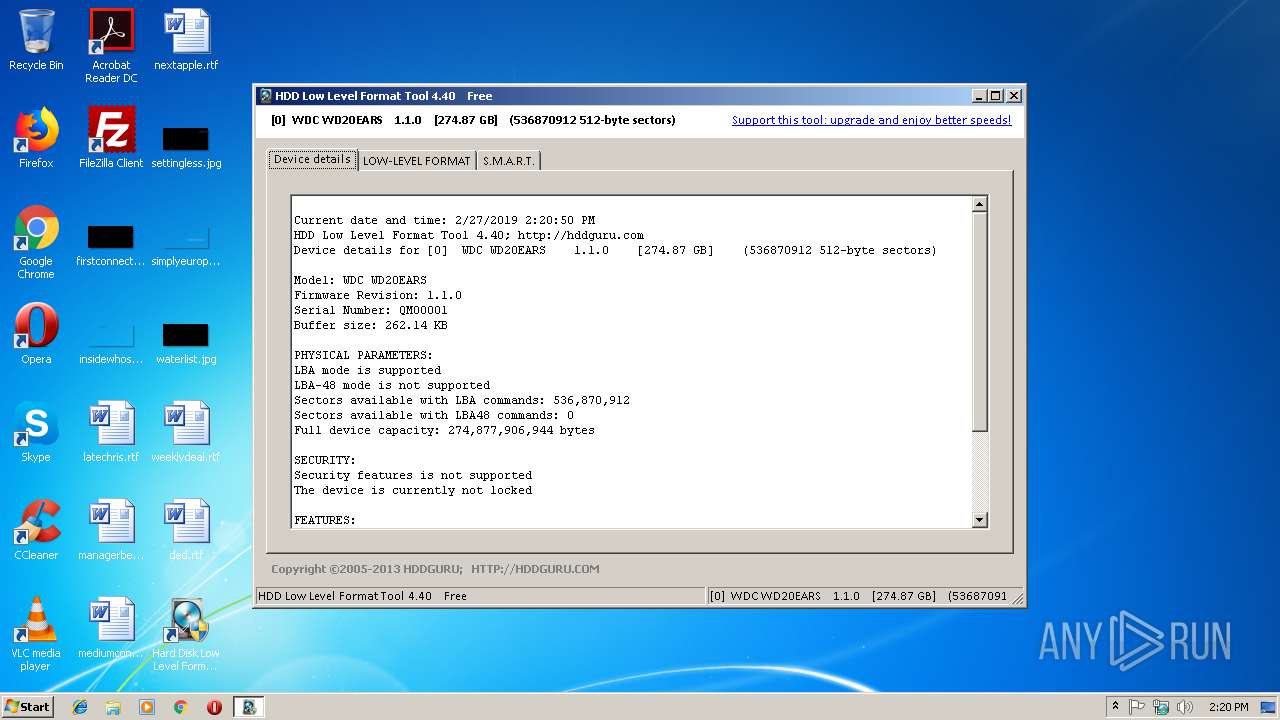The height and width of the screenshot is (720, 1280).
Task: Click the taskbar clock 2:20 PM
Action: coord(1228,707)
